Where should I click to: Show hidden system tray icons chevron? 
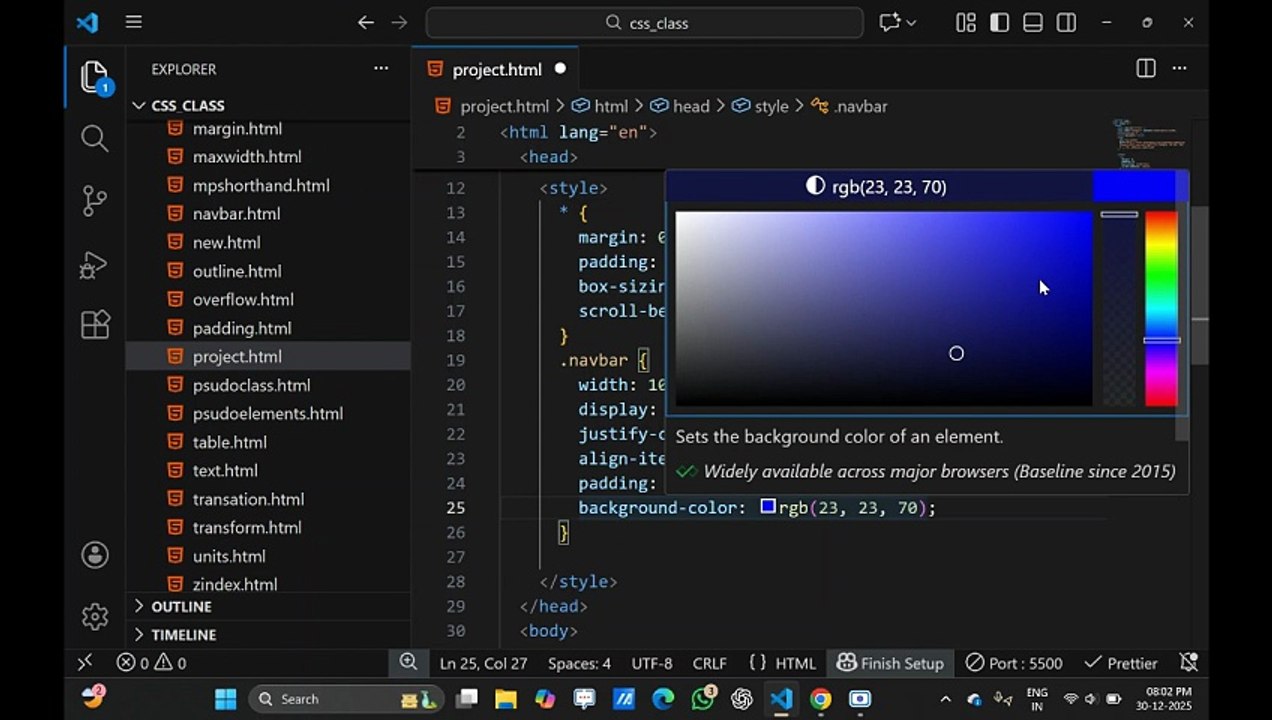[x=945, y=699]
